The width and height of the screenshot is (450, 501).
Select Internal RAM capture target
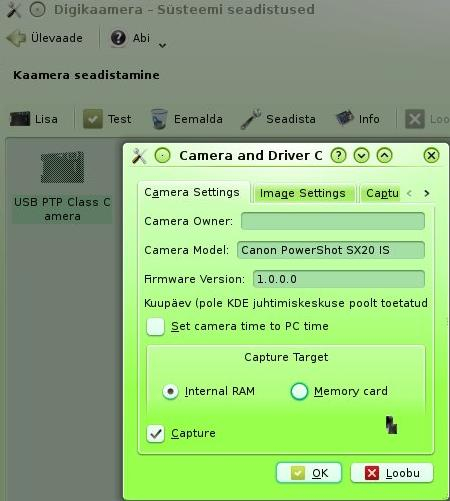click(x=170, y=391)
